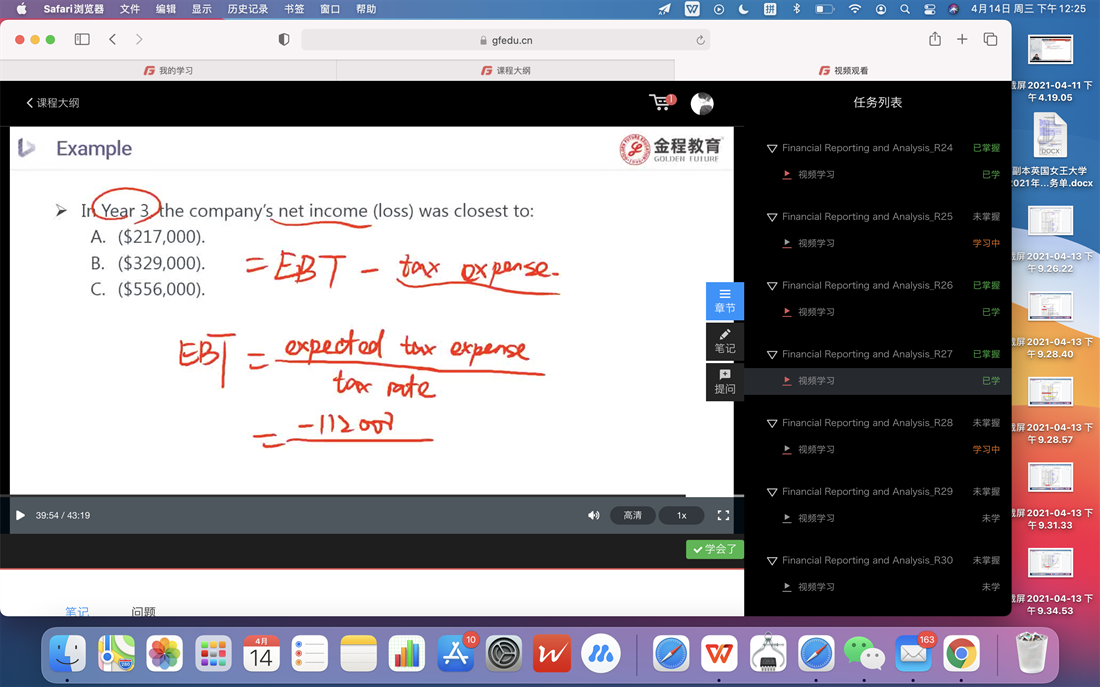Open 书签 menu
This screenshot has width=1100, height=687.
[x=294, y=9]
